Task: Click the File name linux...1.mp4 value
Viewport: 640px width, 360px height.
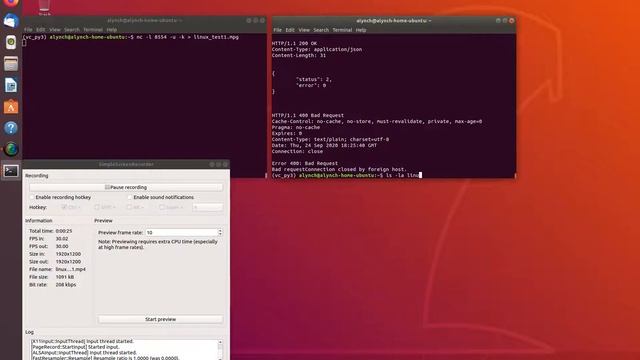Action: click(71, 269)
